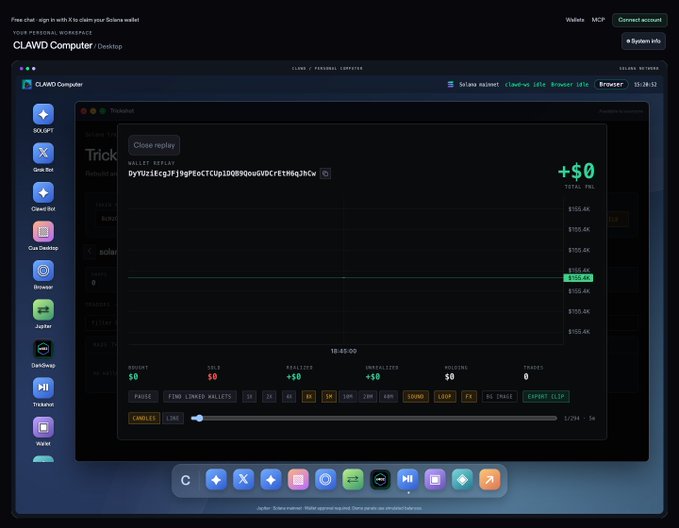Click the 'Browser idle' status
This screenshot has height=528, width=679.
tap(570, 84)
